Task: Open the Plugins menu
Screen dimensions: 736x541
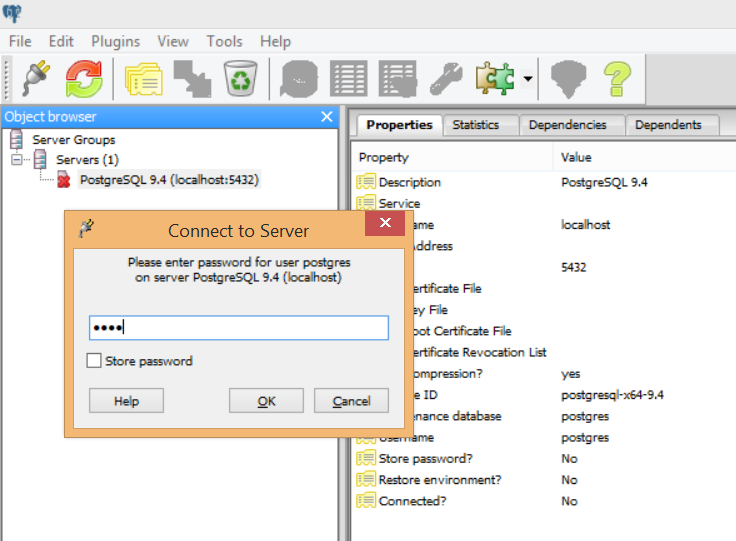Action: [x=115, y=41]
